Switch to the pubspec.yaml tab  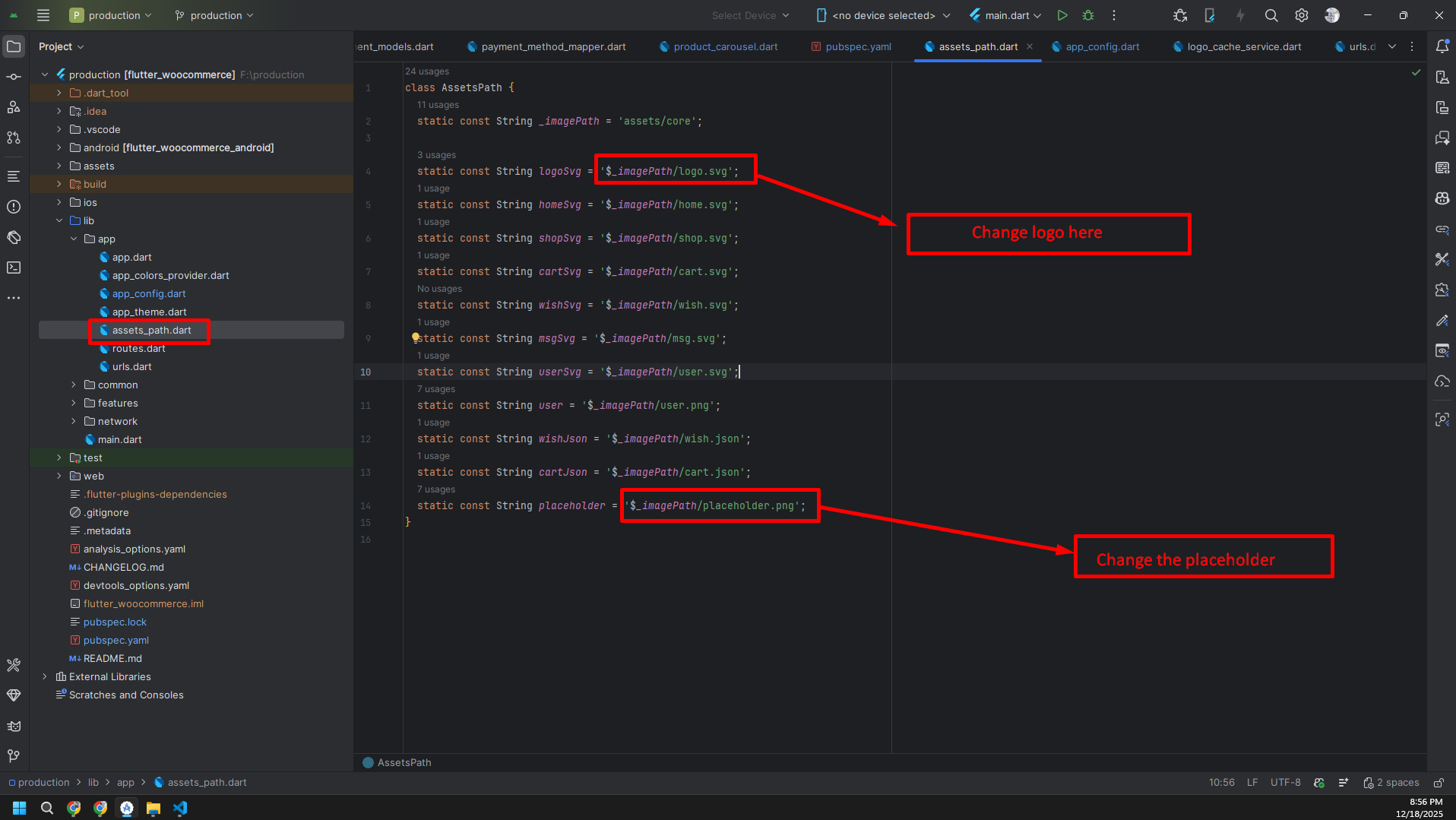pyautogui.click(x=858, y=46)
